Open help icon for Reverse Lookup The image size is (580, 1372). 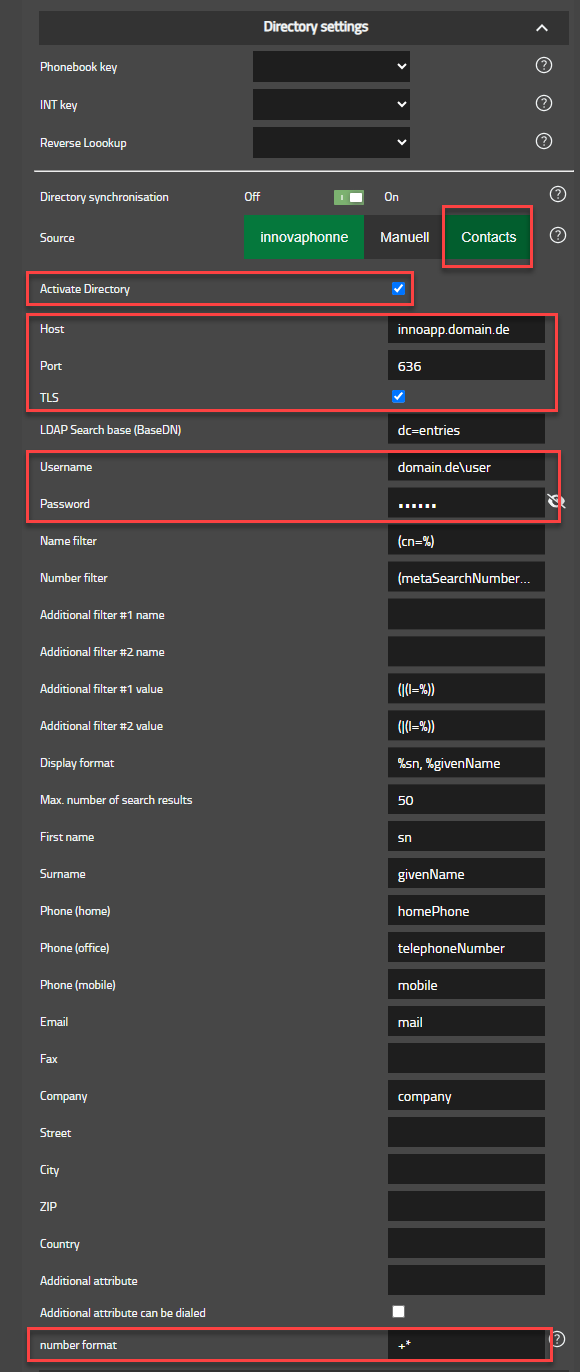(544, 141)
